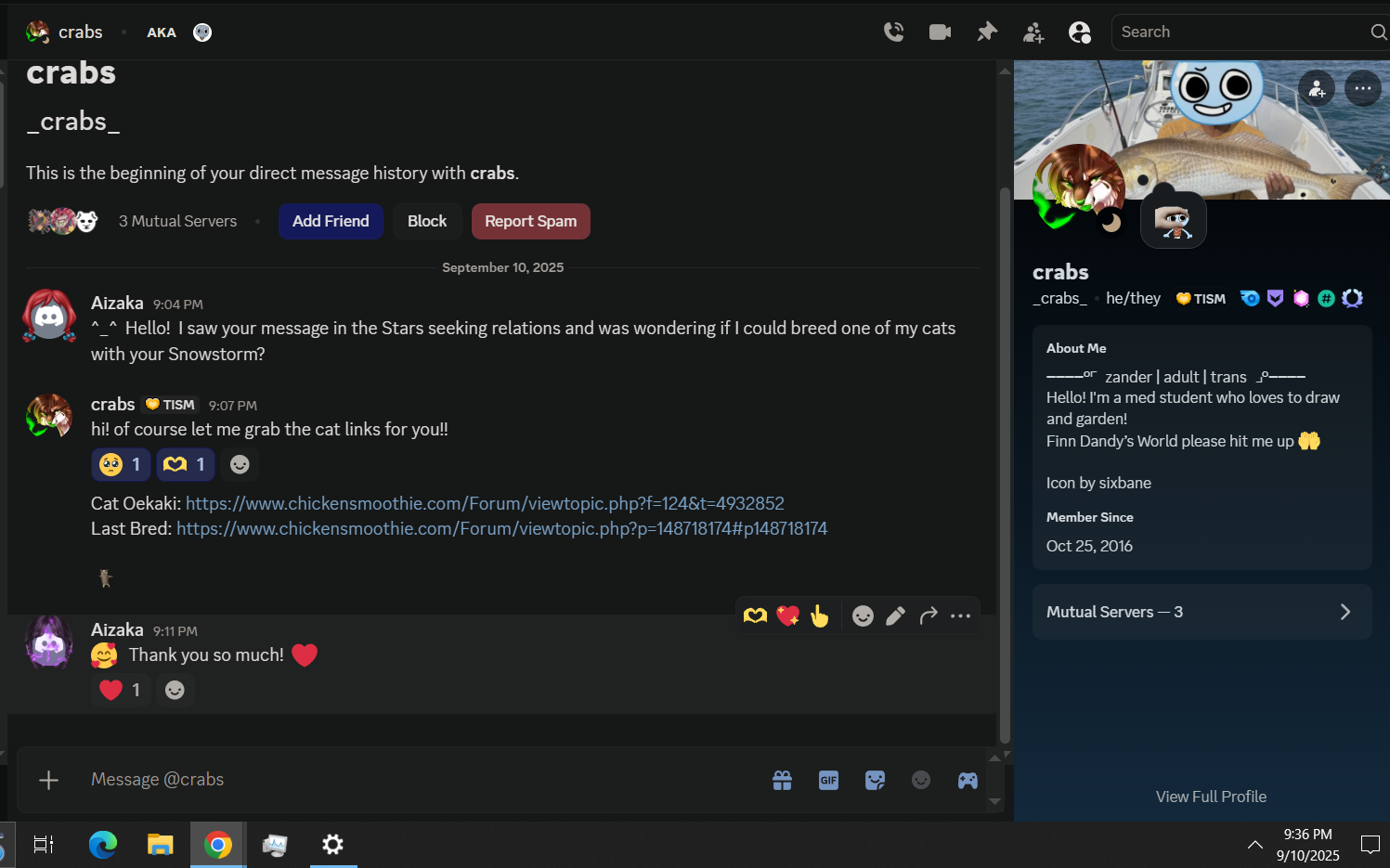Click crabs profile avatar in side panel
Image resolution: width=1390 pixels, height=868 pixels.
[1077, 188]
